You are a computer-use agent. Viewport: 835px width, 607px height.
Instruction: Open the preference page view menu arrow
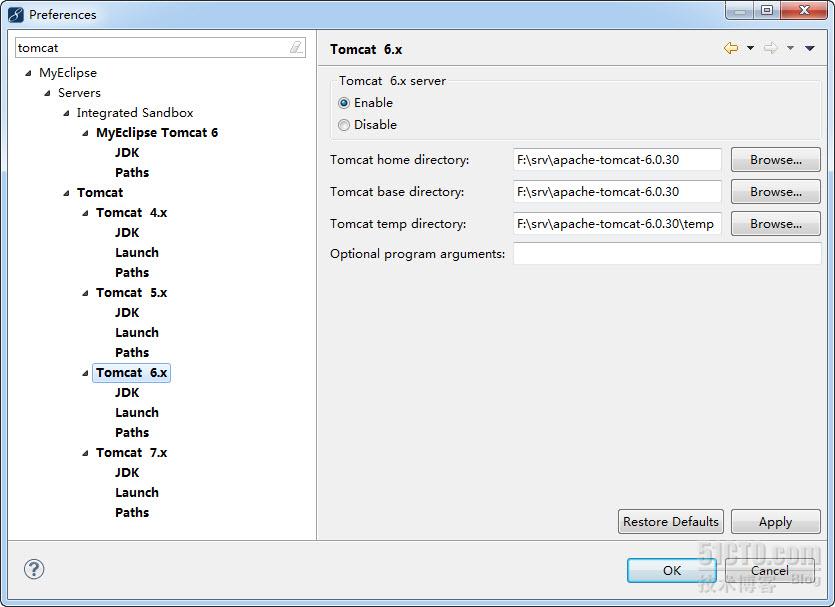coord(809,48)
